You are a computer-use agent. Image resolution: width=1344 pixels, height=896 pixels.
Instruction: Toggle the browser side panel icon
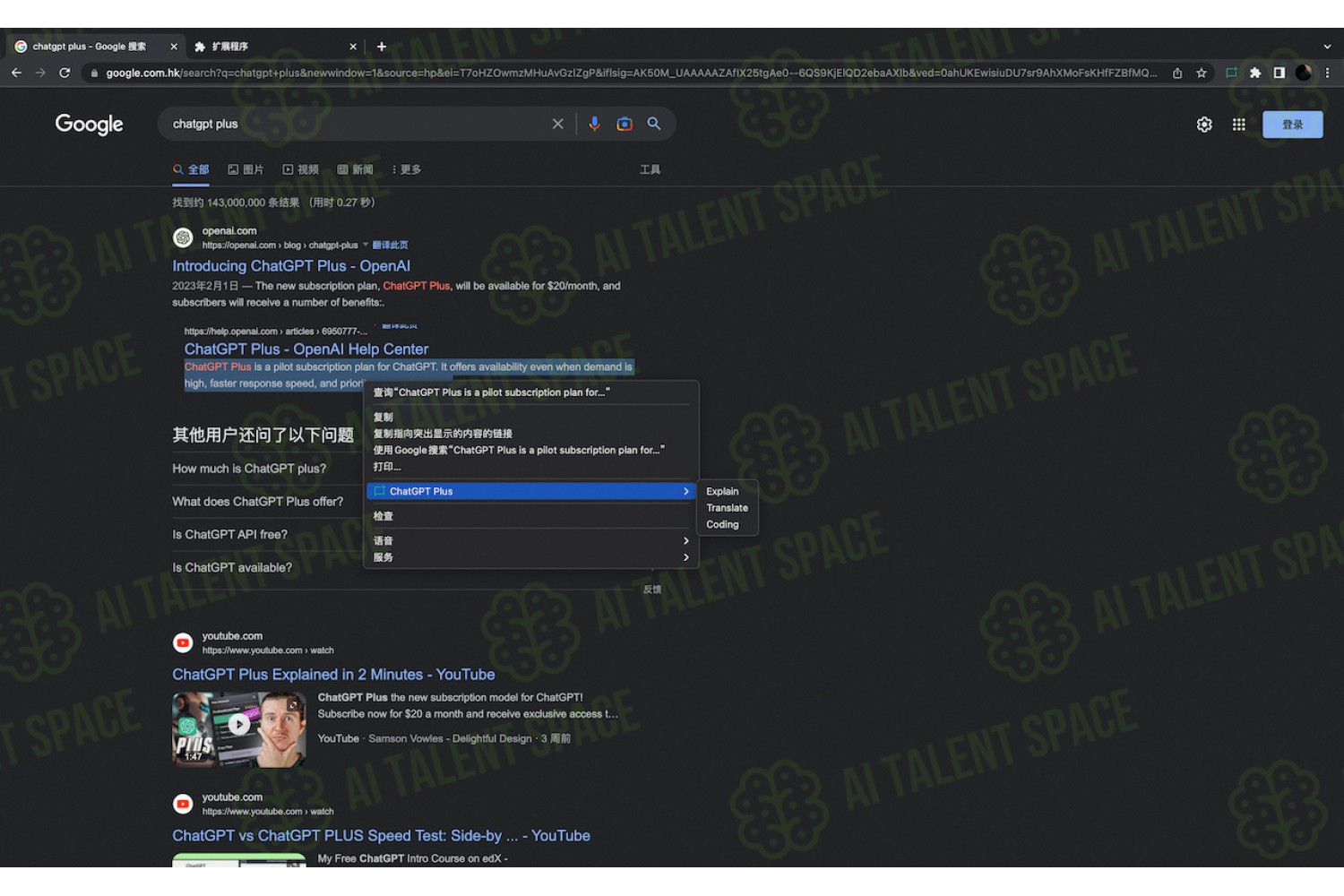click(x=1279, y=73)
